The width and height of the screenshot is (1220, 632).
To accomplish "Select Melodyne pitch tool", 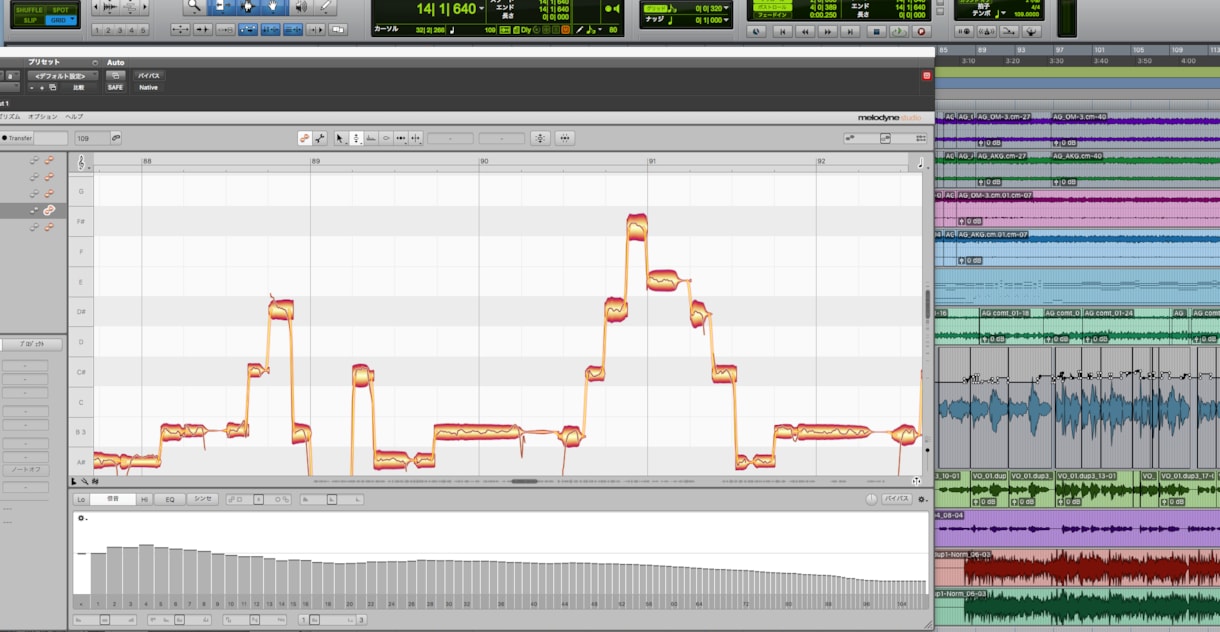I will pos(355,138).
